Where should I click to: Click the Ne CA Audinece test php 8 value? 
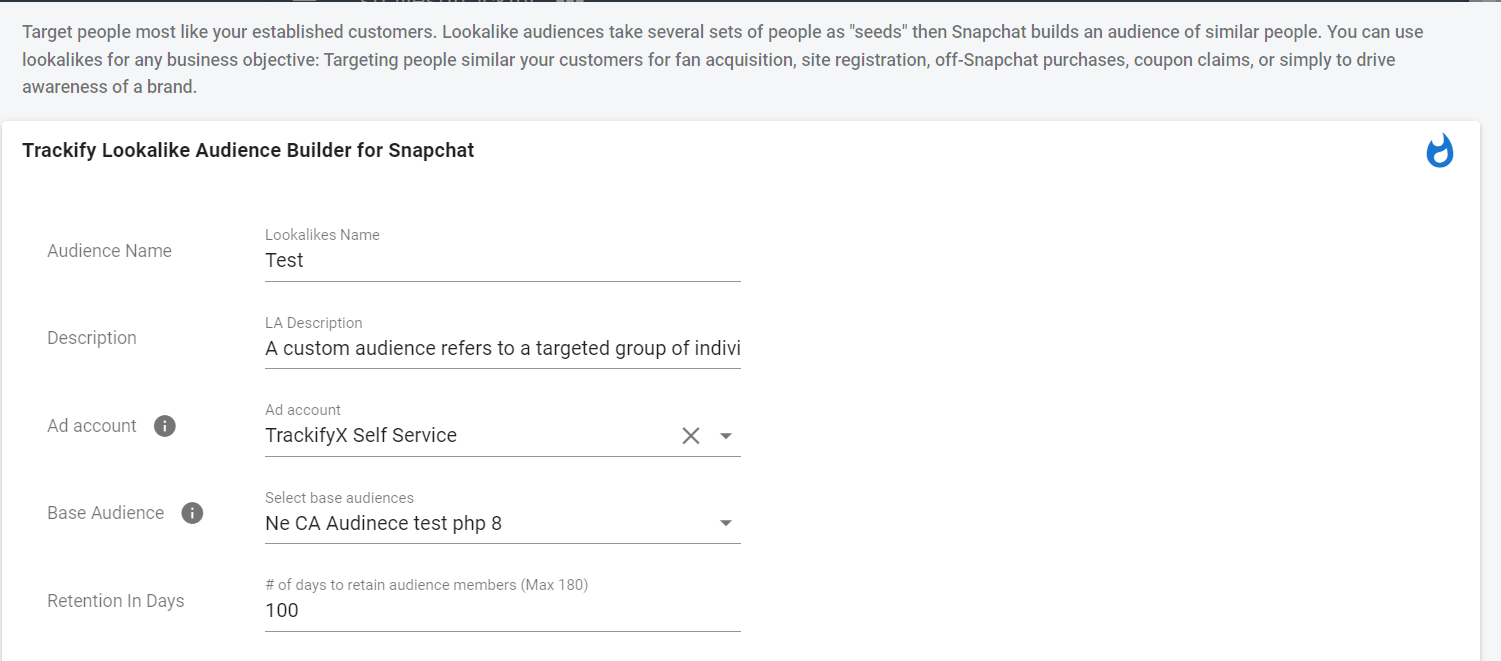tap(383, 523)
